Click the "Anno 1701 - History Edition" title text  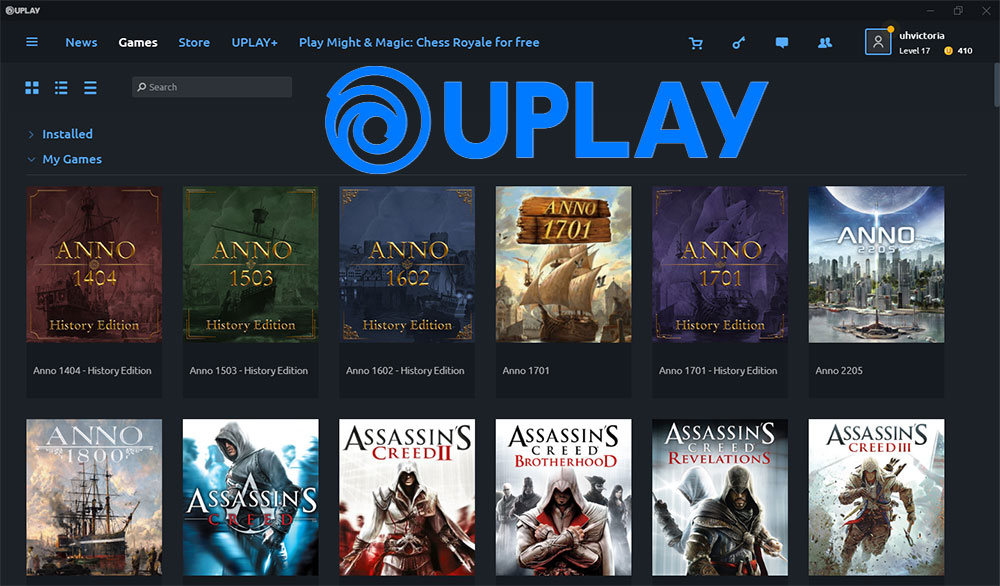pyautogui.click(x=718, y=370)
